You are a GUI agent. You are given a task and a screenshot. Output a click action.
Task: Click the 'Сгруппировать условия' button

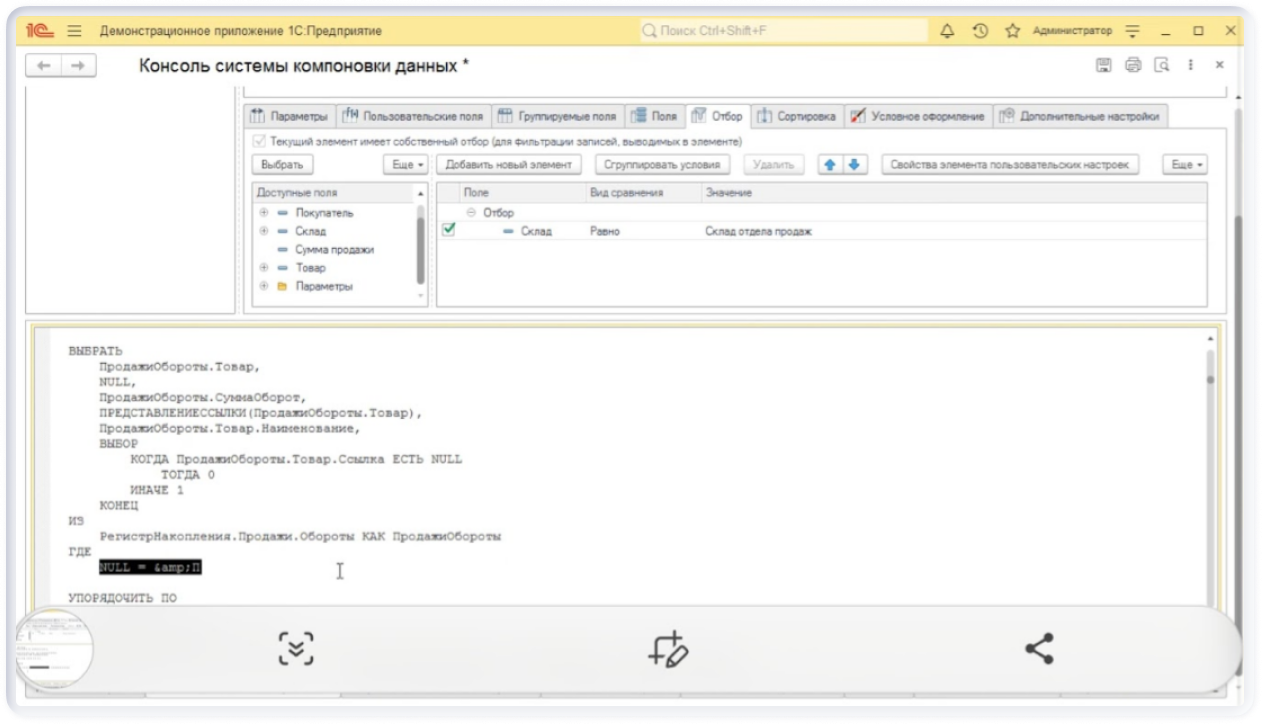[661, 165]
